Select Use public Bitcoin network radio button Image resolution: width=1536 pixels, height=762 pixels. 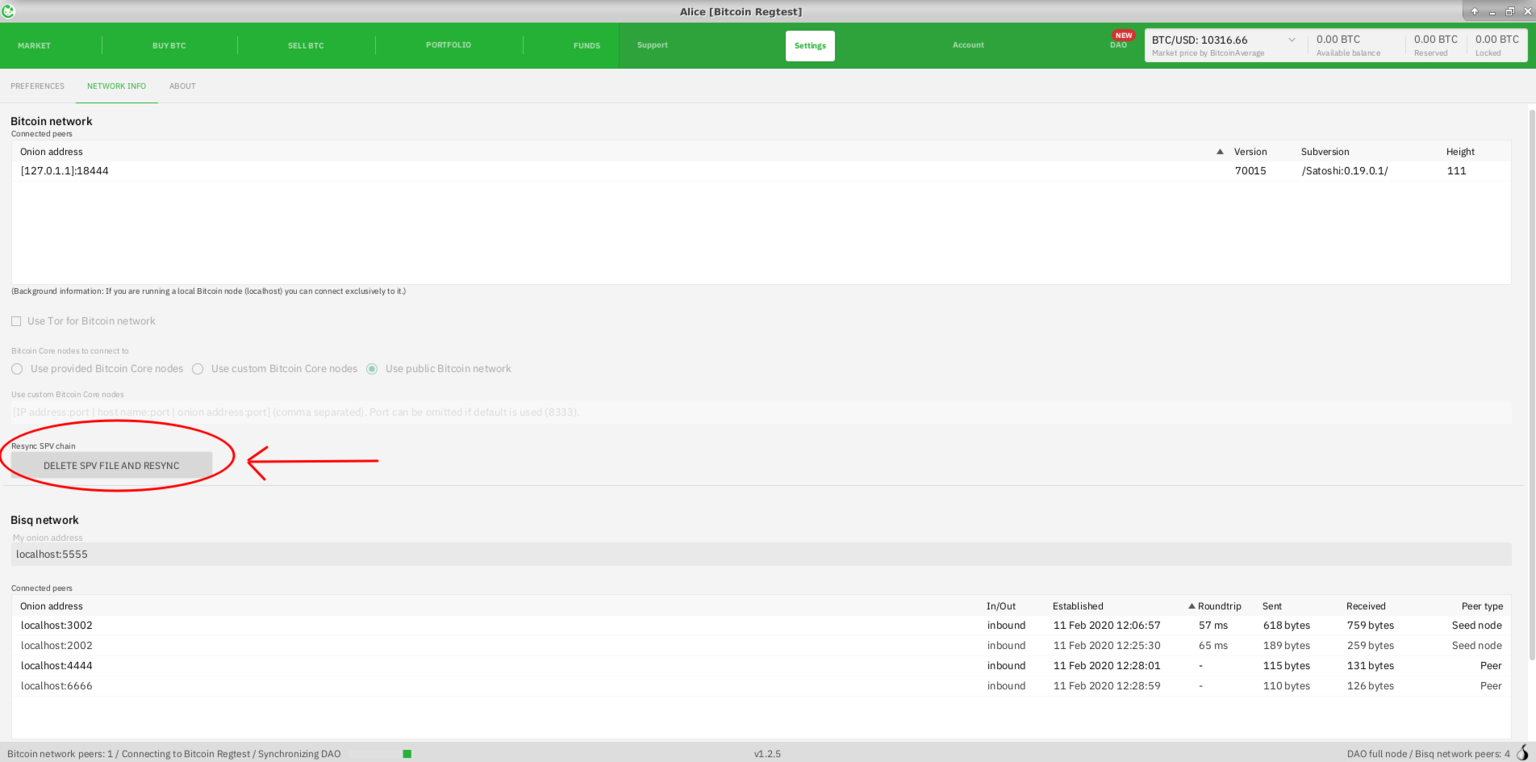(372, 369)
